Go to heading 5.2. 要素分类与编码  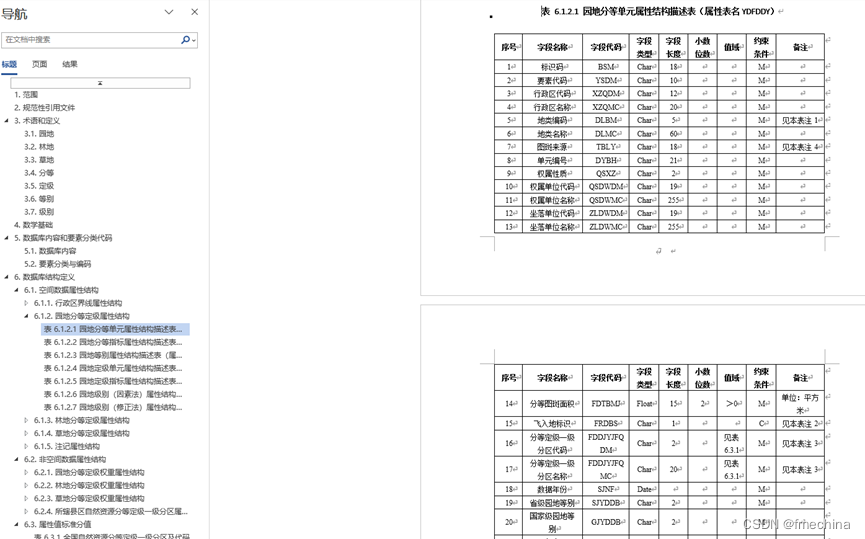point(57,264)
